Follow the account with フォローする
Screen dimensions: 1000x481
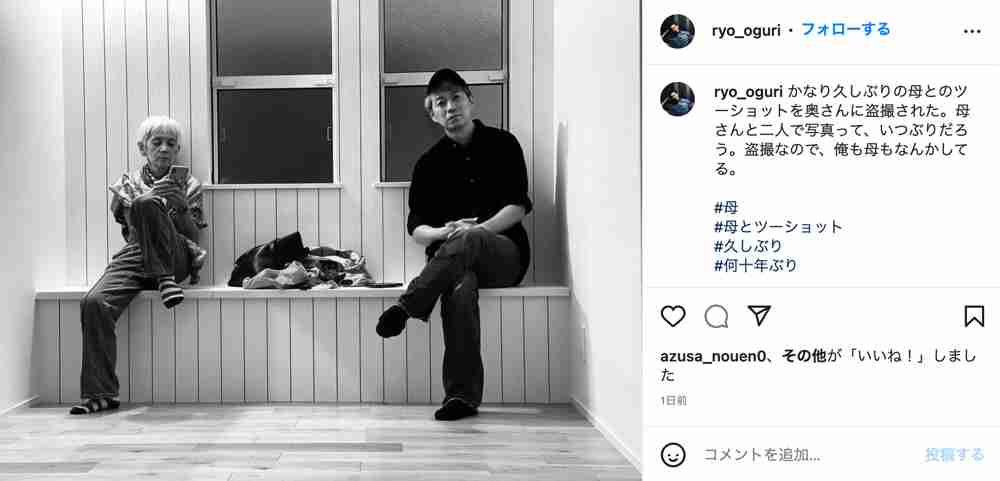click(x=845, y=29)
